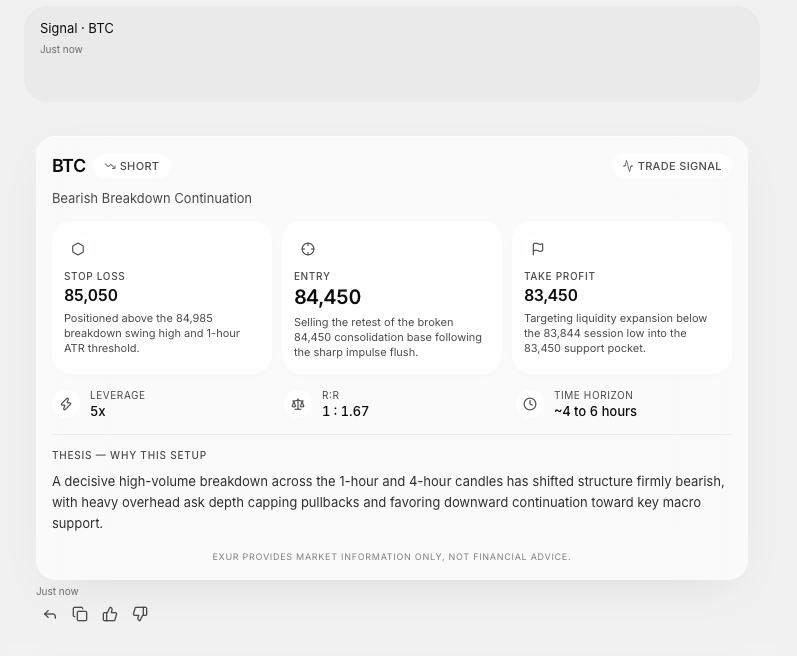This screenshot has height=656, width=797.
Task: Click the Bearish Breakdown Continuation subtitle
Action: pos(152,198)
